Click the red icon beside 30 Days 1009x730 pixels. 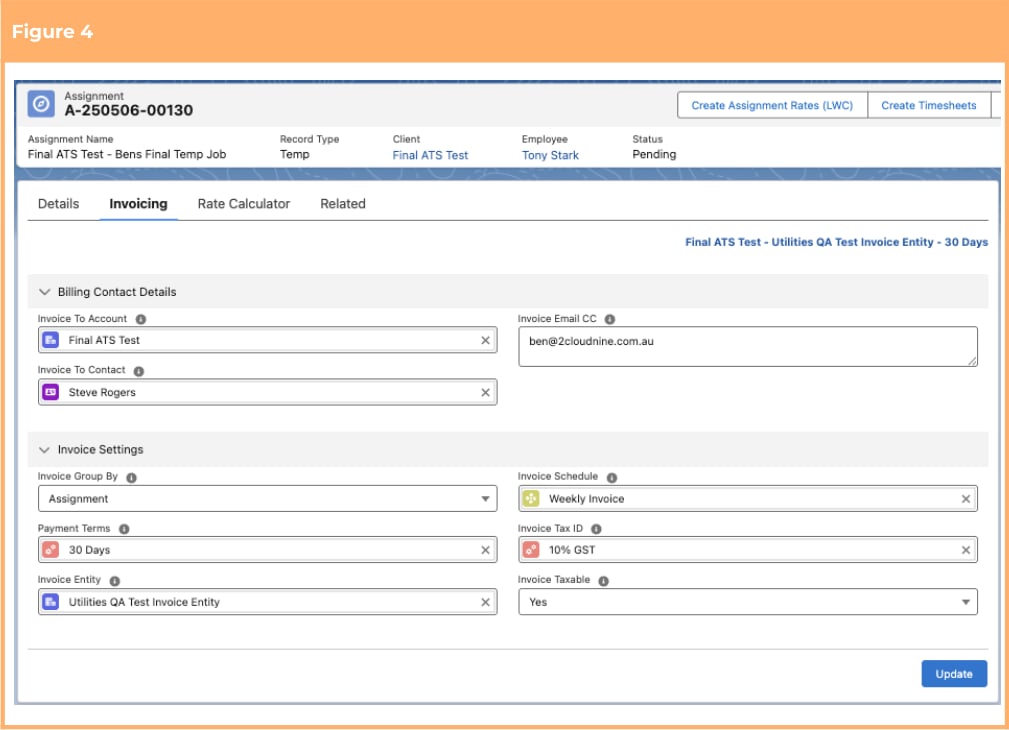click(x=51, y=550)
